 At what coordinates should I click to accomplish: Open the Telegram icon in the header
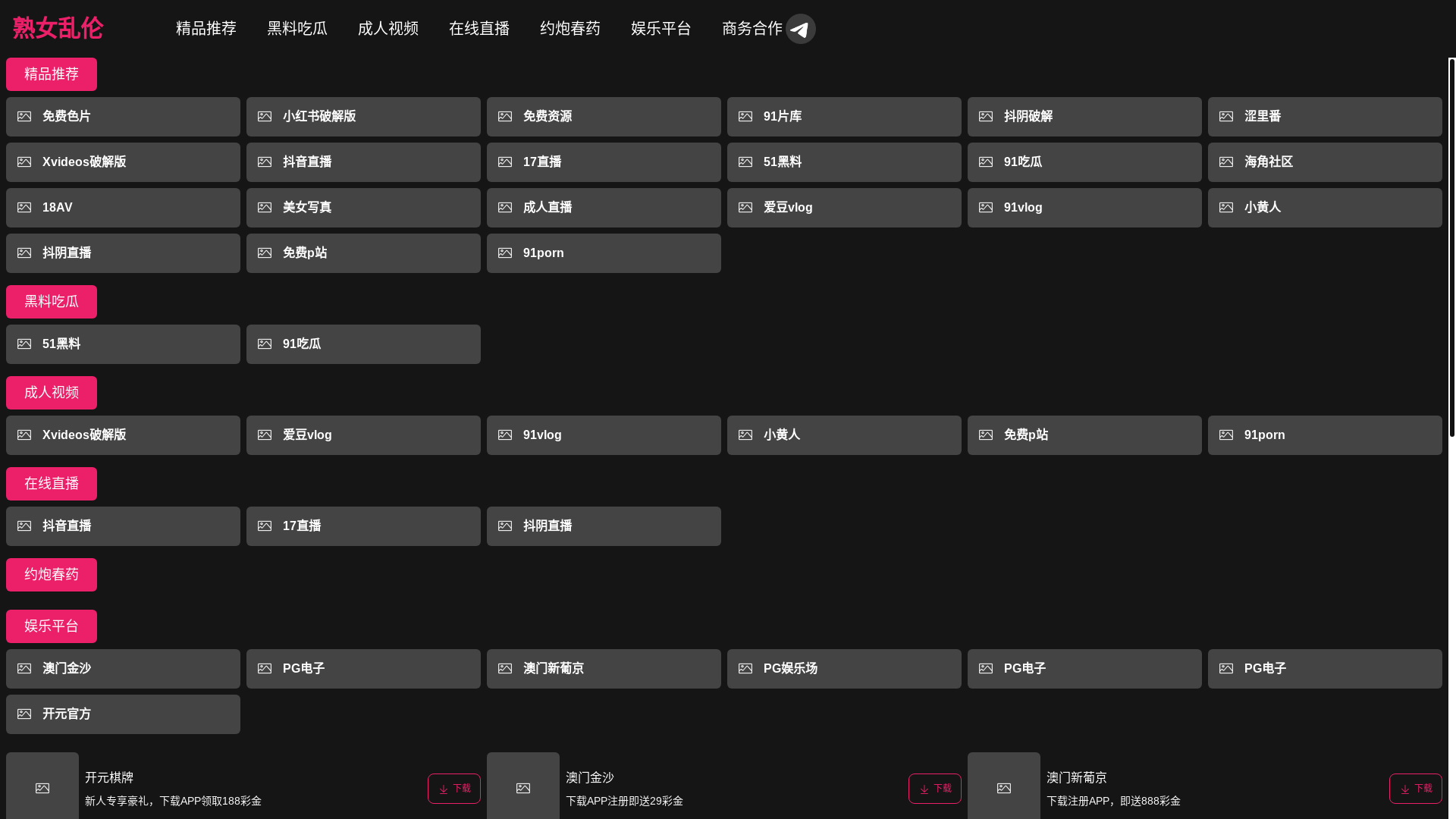(800, 29)
